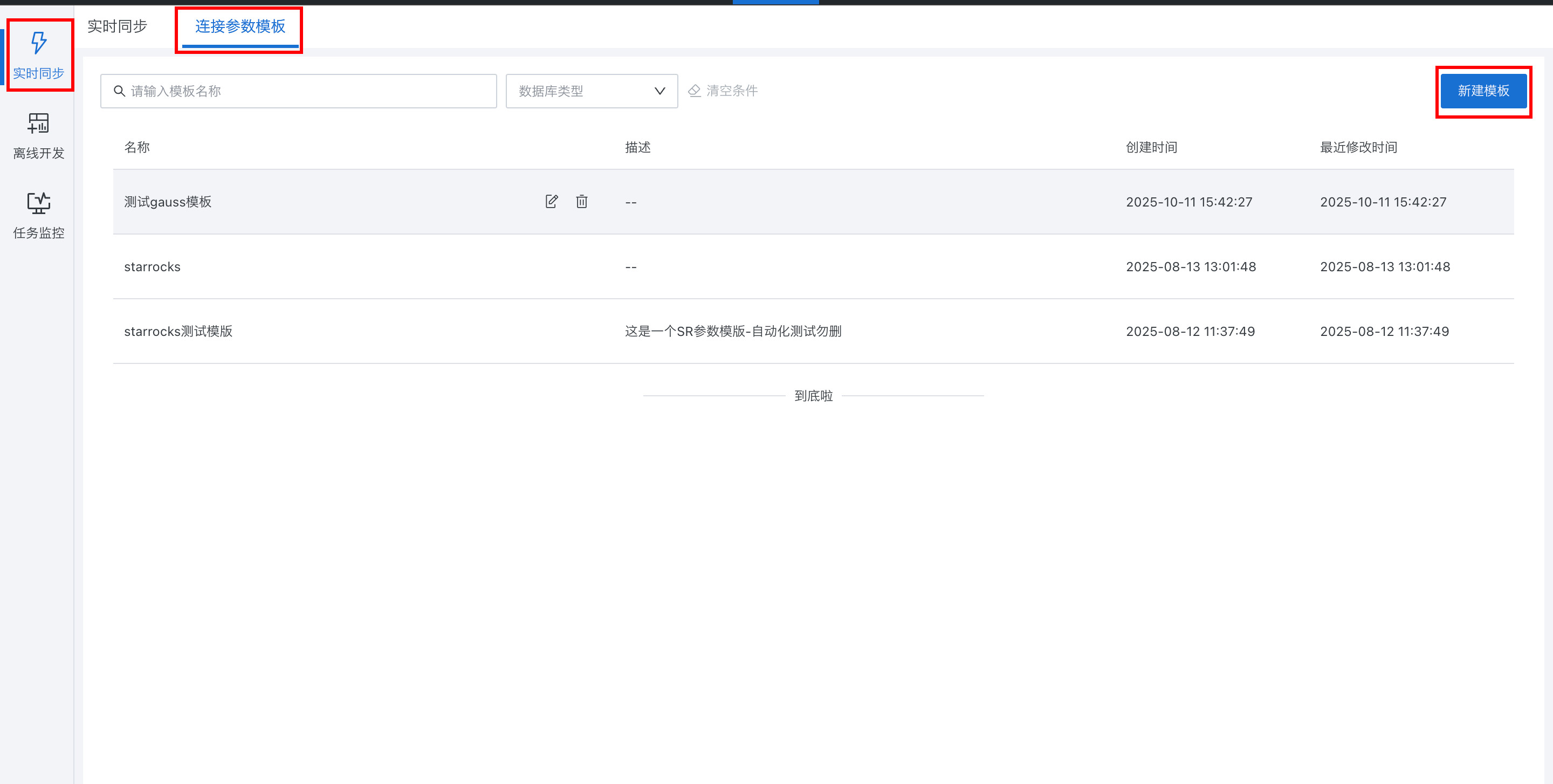This screenshot has height=784, width=1553.
Task: Click the 新建模板 button
Action: (1483, 91)
